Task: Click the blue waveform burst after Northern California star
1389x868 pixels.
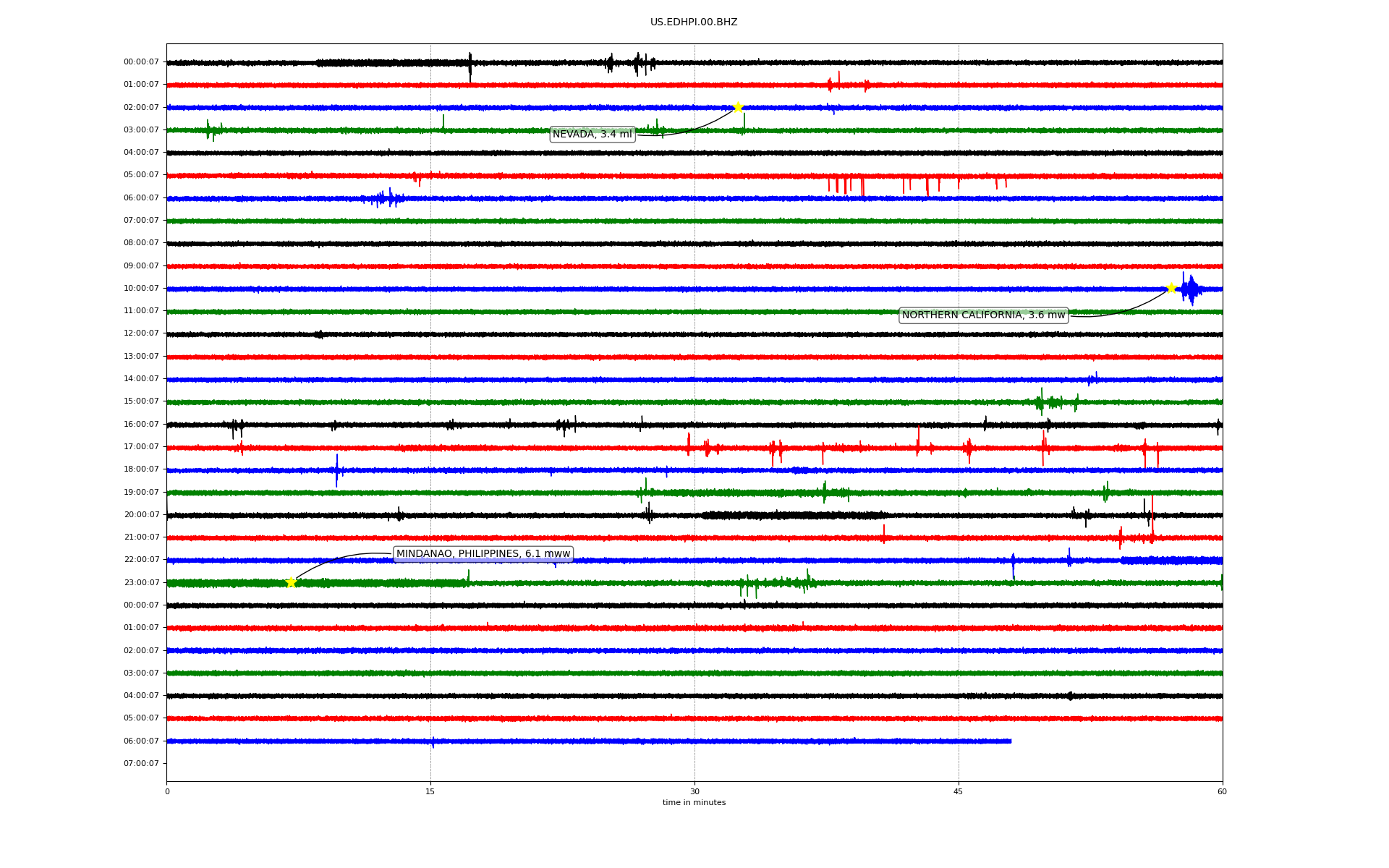Action: [1190, 289]
